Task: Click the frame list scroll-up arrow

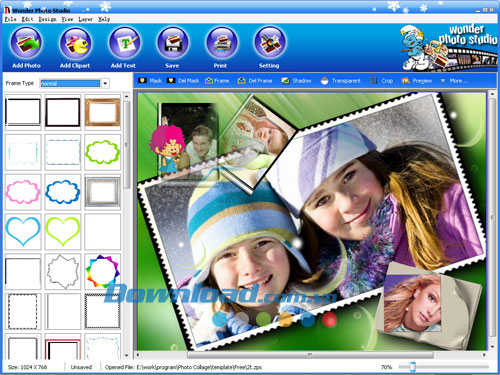Action: click(x=126, y=96)
